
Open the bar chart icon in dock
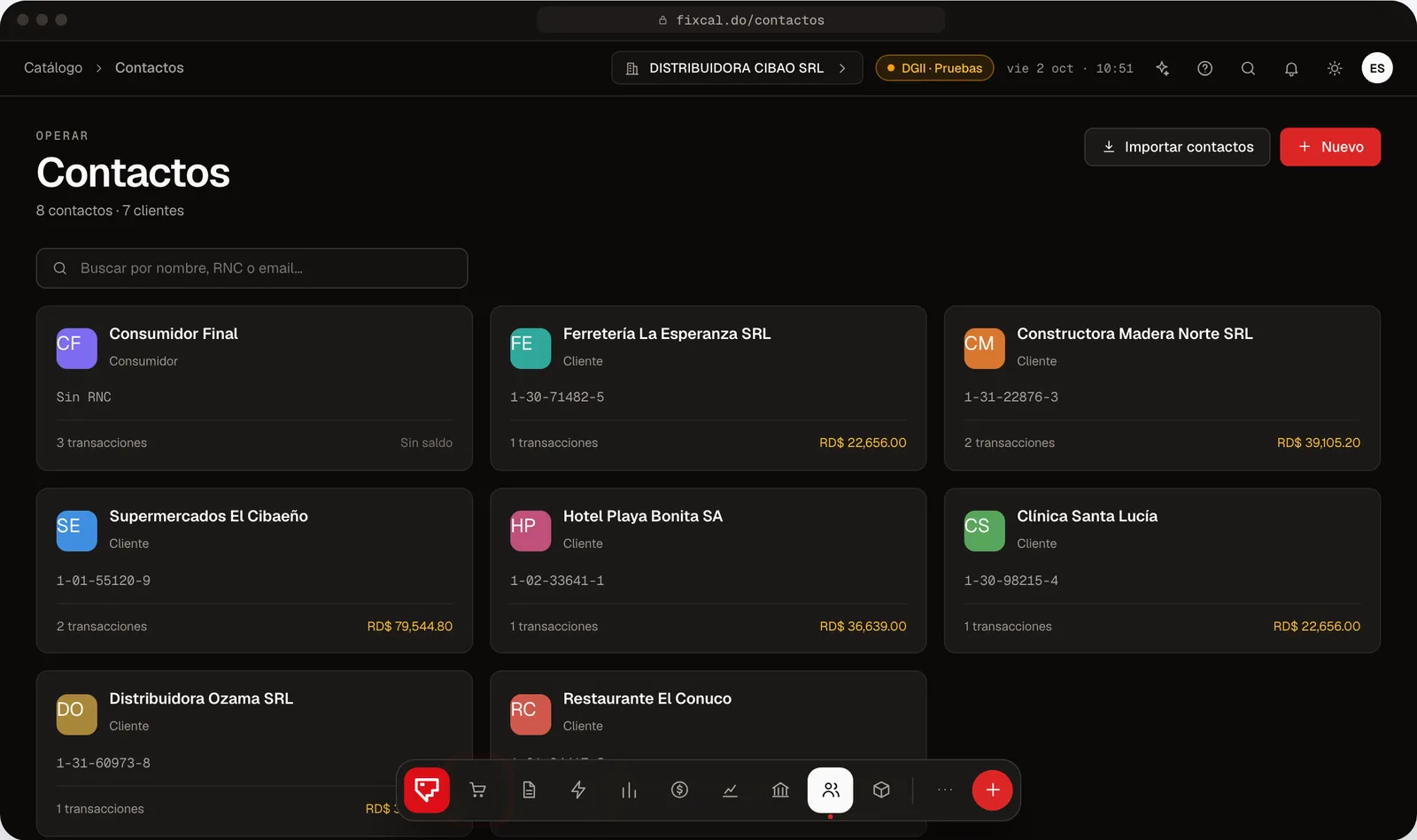[629, 790]
